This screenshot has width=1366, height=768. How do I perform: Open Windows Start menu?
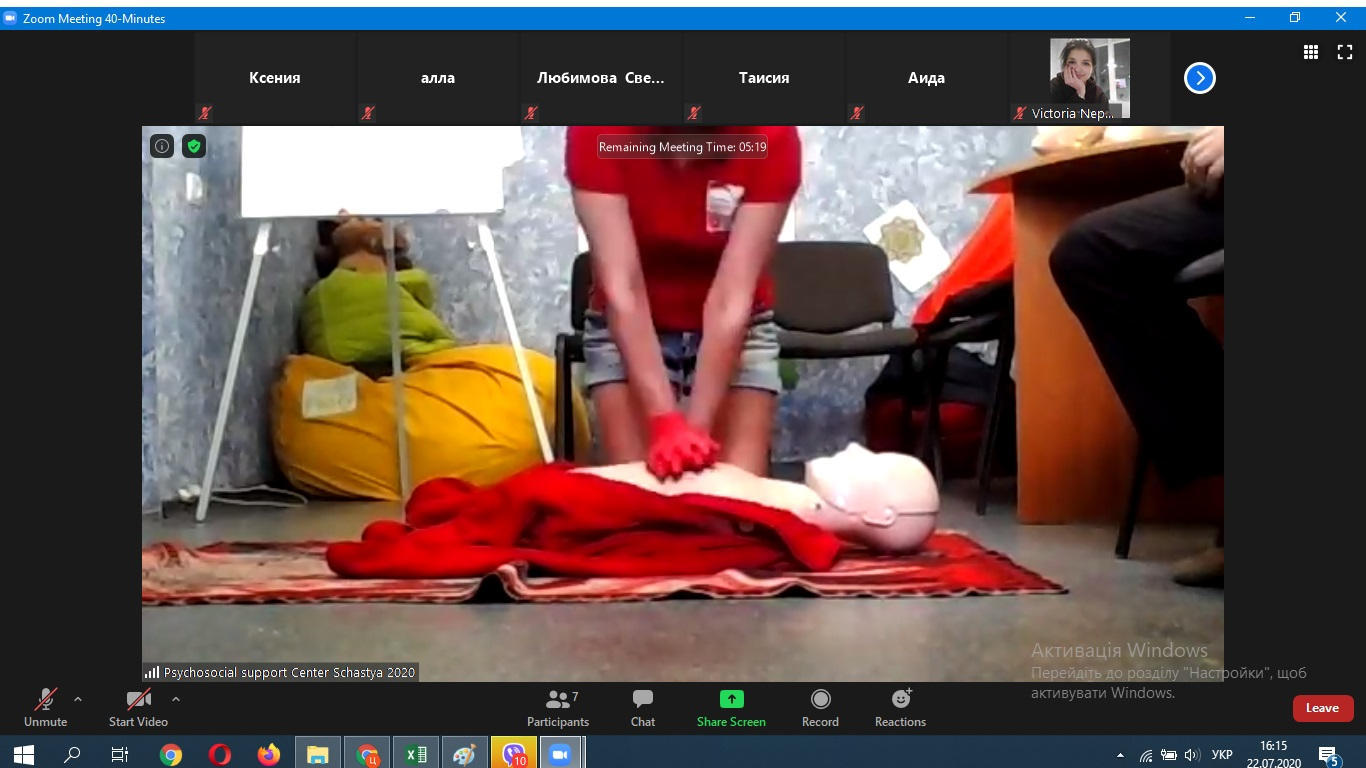click(23, 754)
